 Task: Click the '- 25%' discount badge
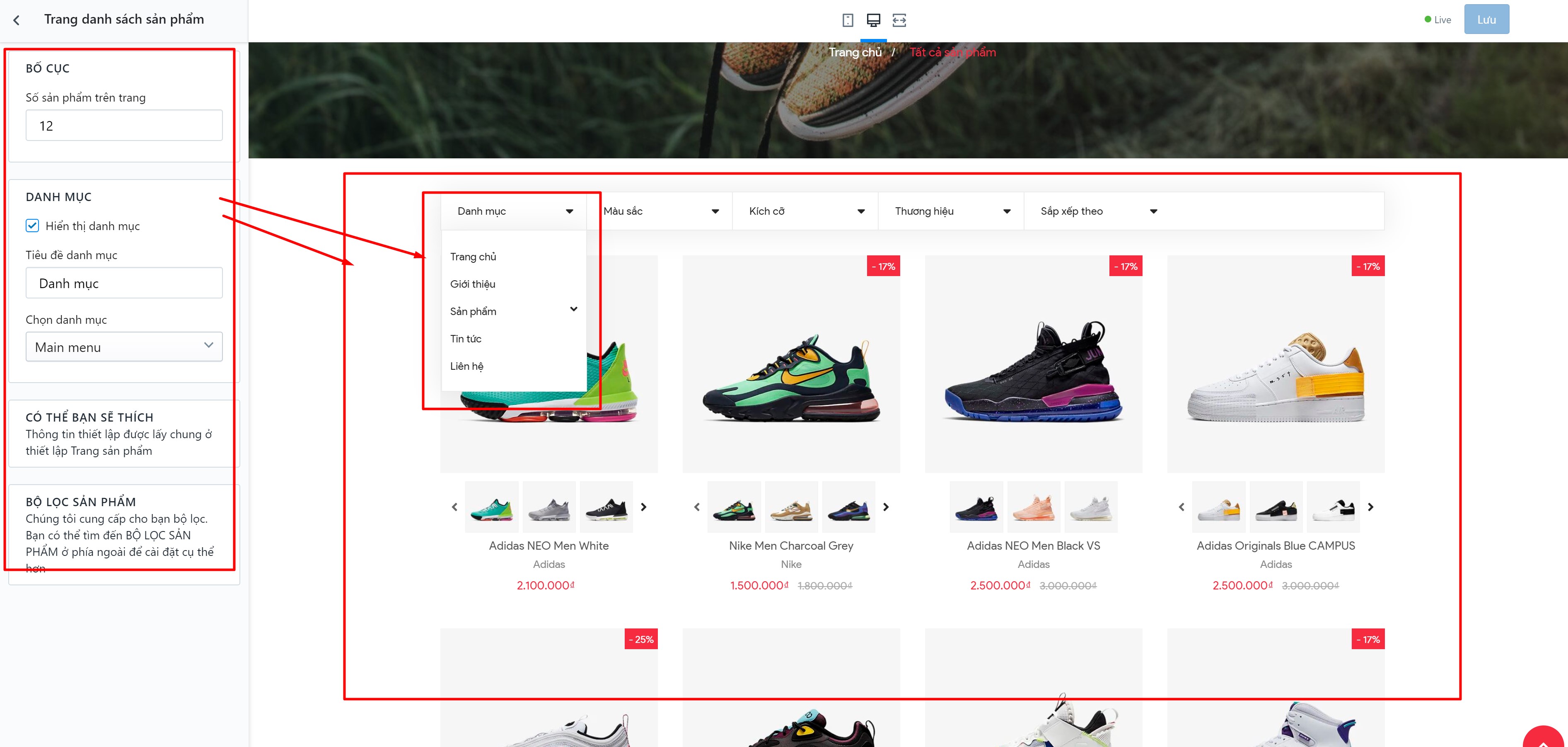tap(641, 639)
